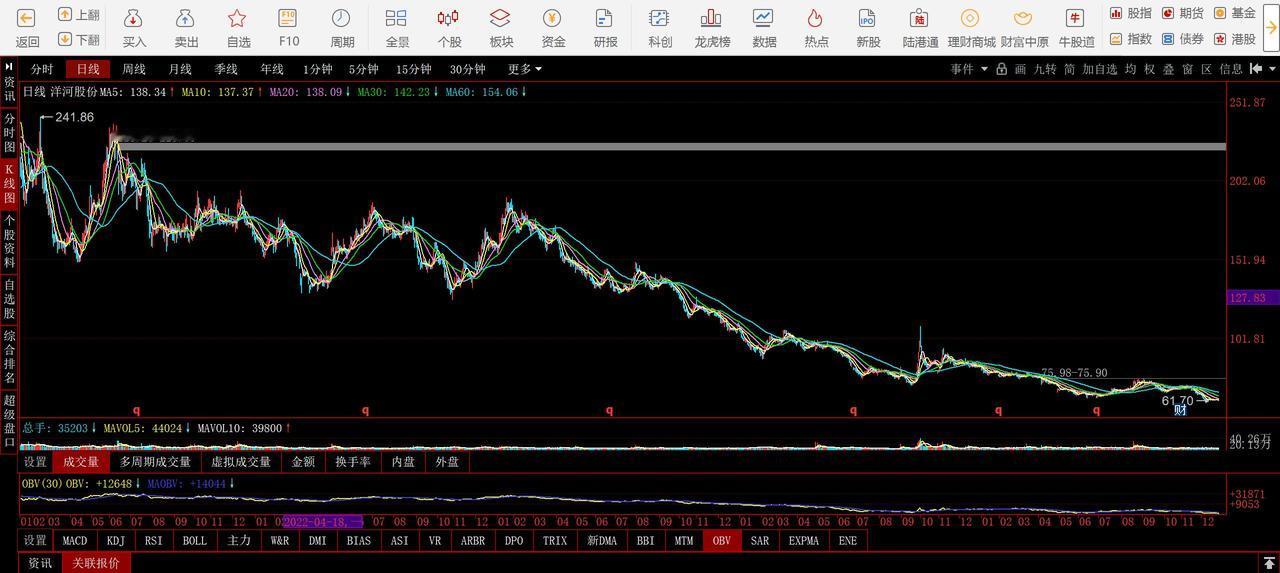Image resolution: width=1280 pixels, height=573 pixels.
Task: Open the 板块 sectors icon
Action: 501,18
